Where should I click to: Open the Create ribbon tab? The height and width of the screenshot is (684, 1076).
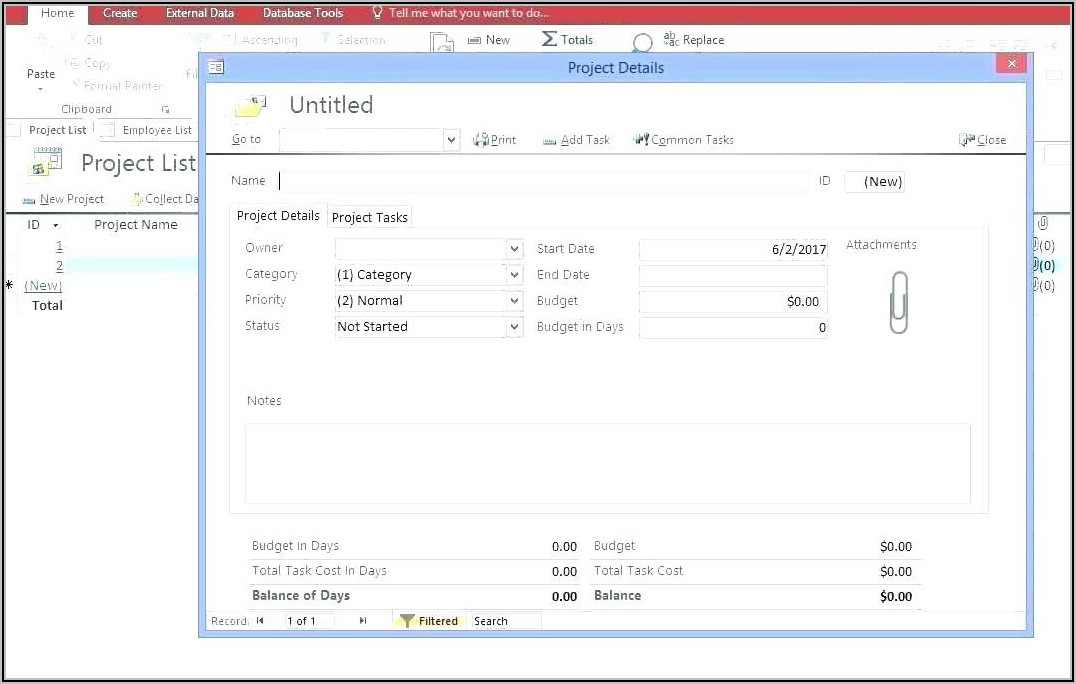(x=120, y=13)
